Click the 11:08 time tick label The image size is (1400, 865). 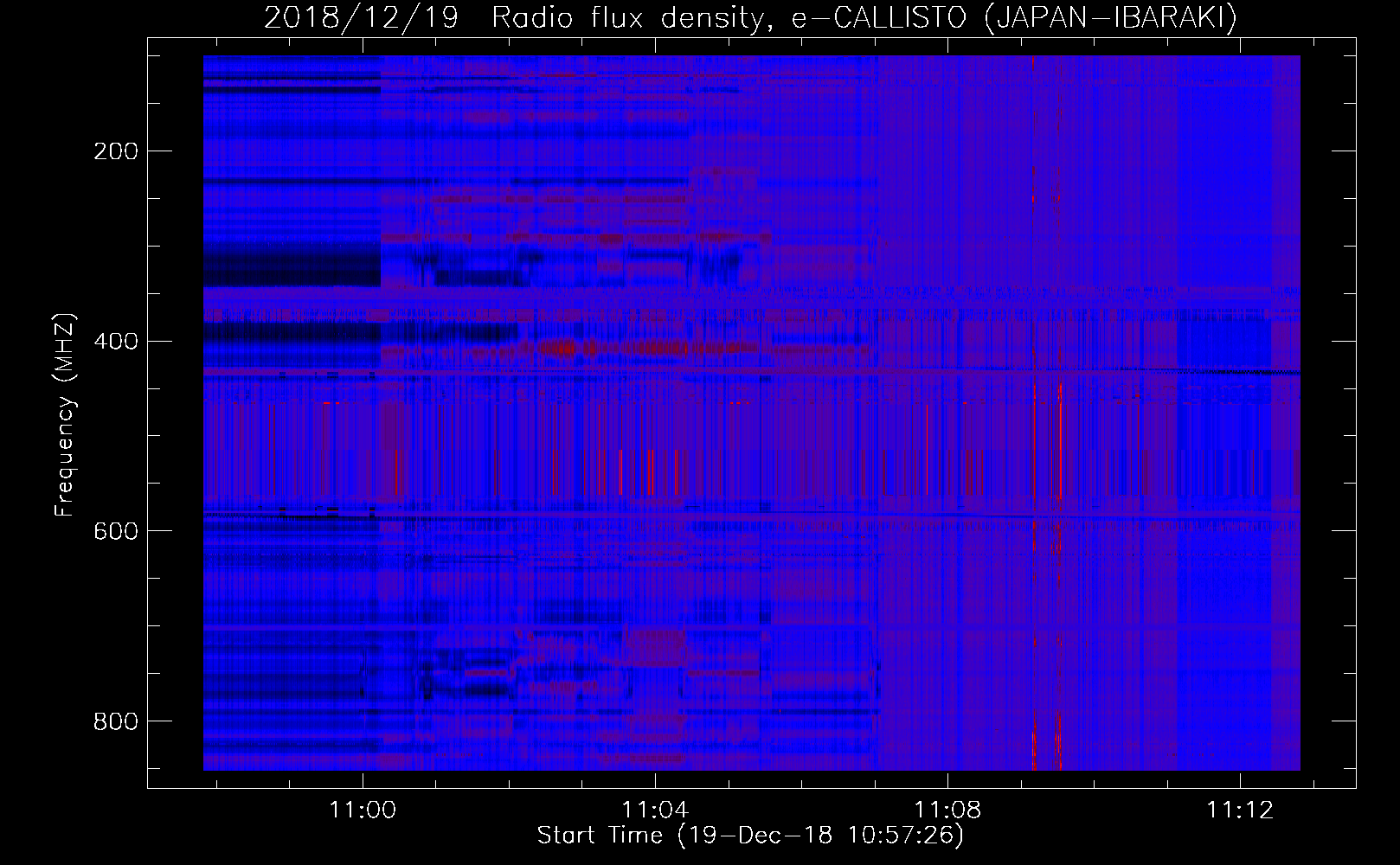pyautogui.click(x=947, y=810)
